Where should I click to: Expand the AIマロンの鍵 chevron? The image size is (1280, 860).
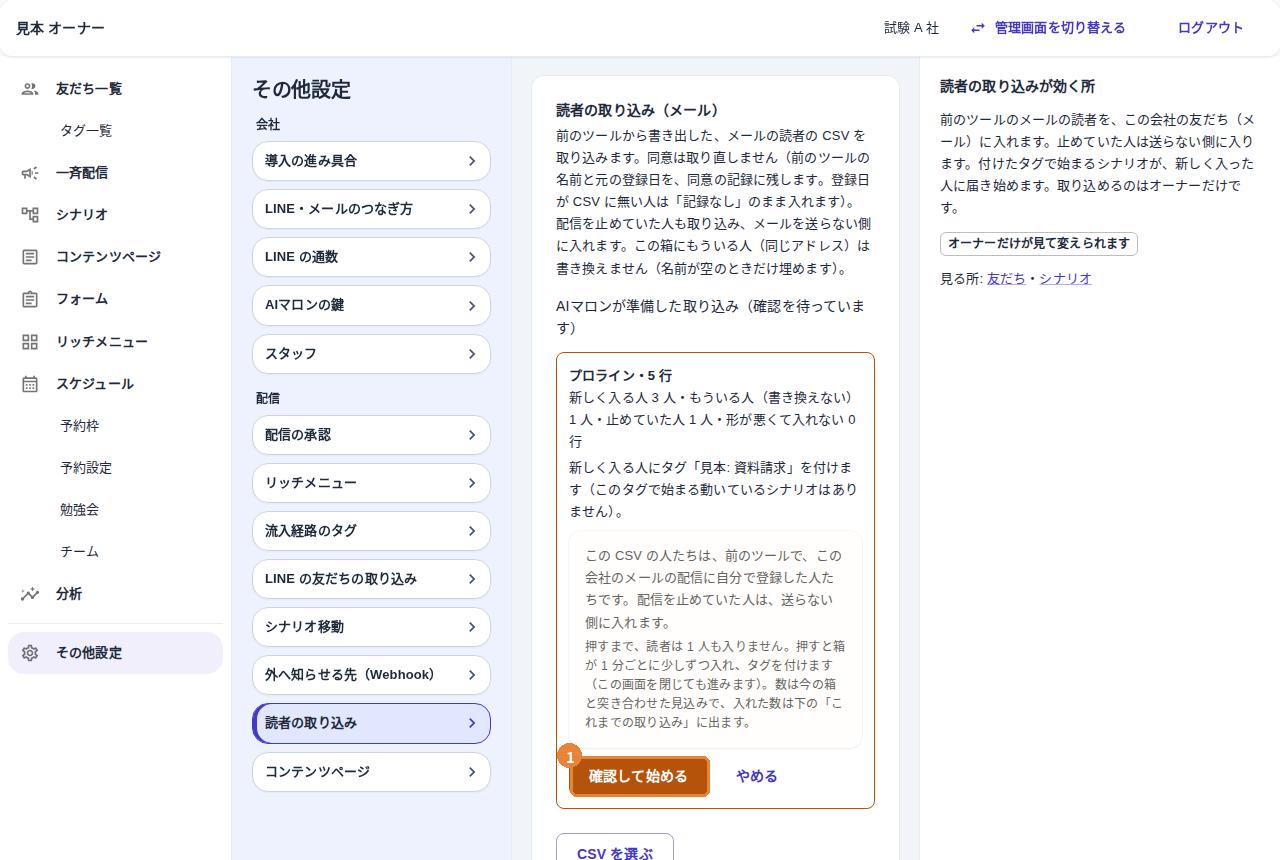click(471, 305)
